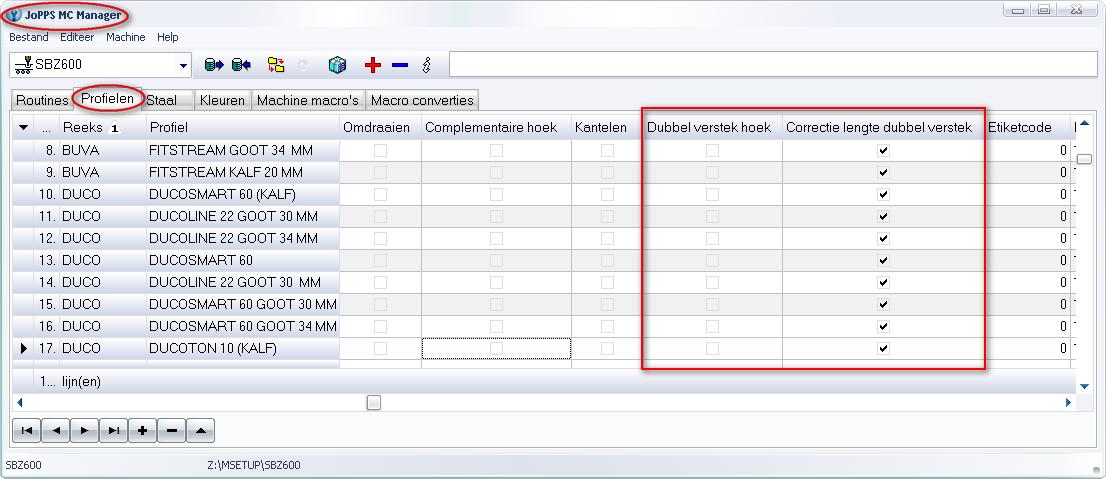Check Omdraaien for FITSTREAM KALF 20 MM
Image resolution: width=1106 pixels, height=479 pixels.
(x=380, y=172)
